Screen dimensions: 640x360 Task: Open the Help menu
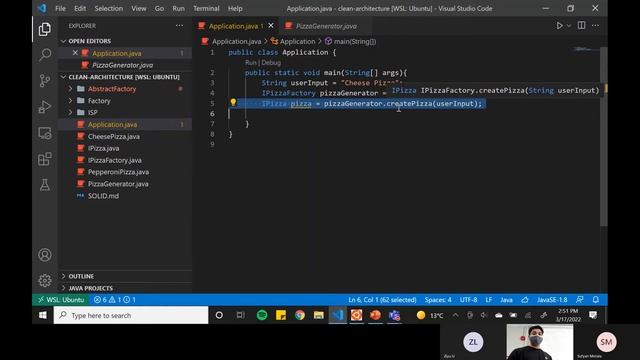pyautogui.click(x=235, y=8)
